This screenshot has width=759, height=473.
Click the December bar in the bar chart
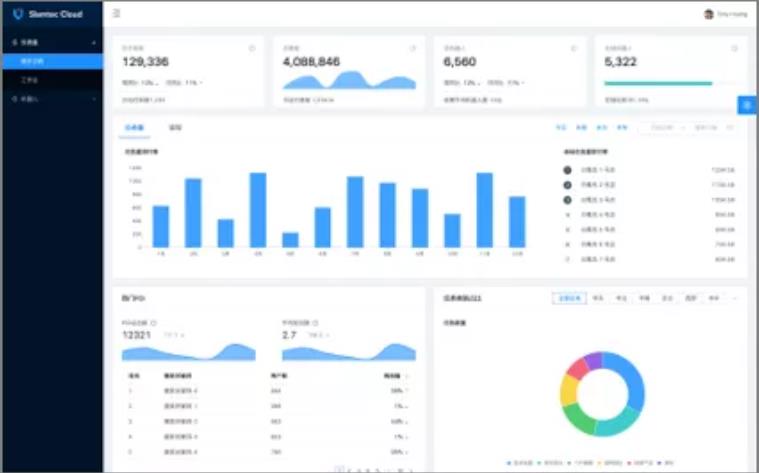tap(517, 222)
